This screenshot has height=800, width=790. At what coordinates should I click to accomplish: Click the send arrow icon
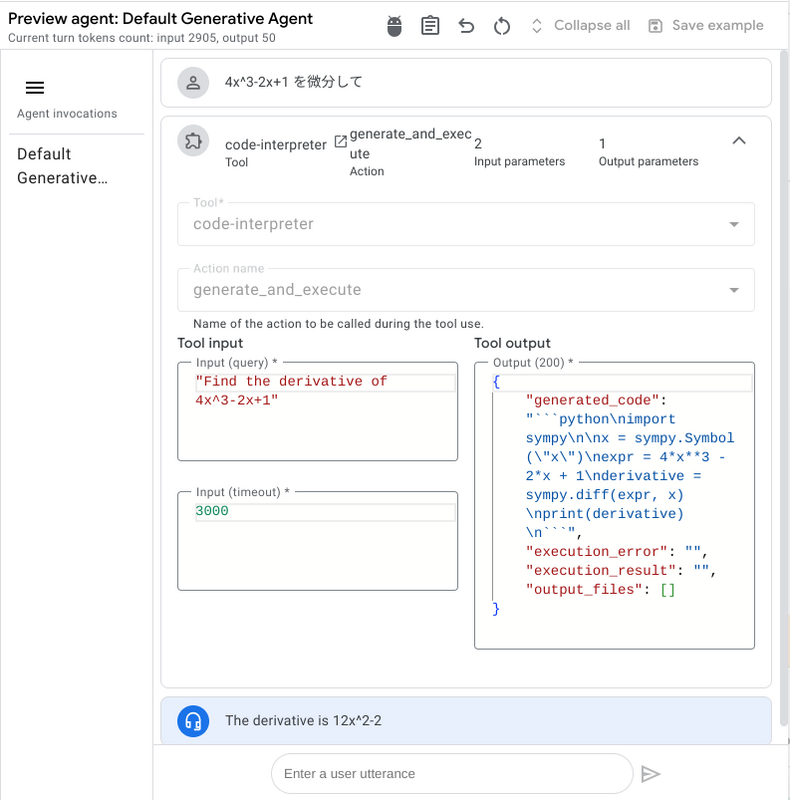[x=650, y=774]
